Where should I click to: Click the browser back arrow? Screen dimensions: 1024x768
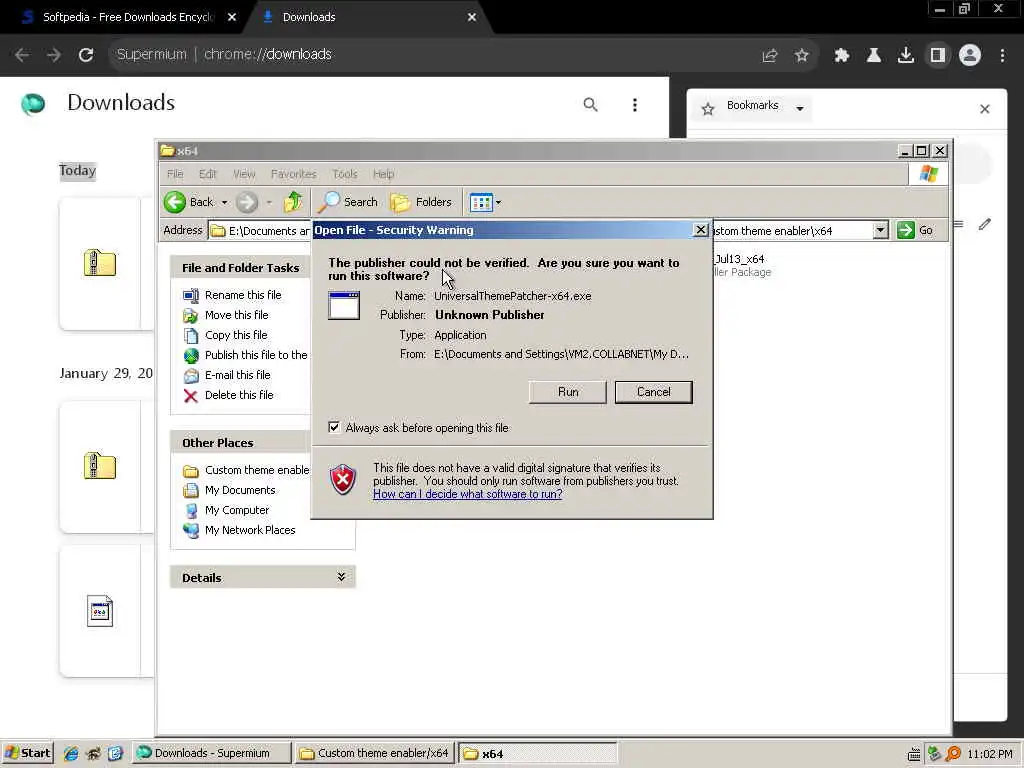[x=22, y=55]
